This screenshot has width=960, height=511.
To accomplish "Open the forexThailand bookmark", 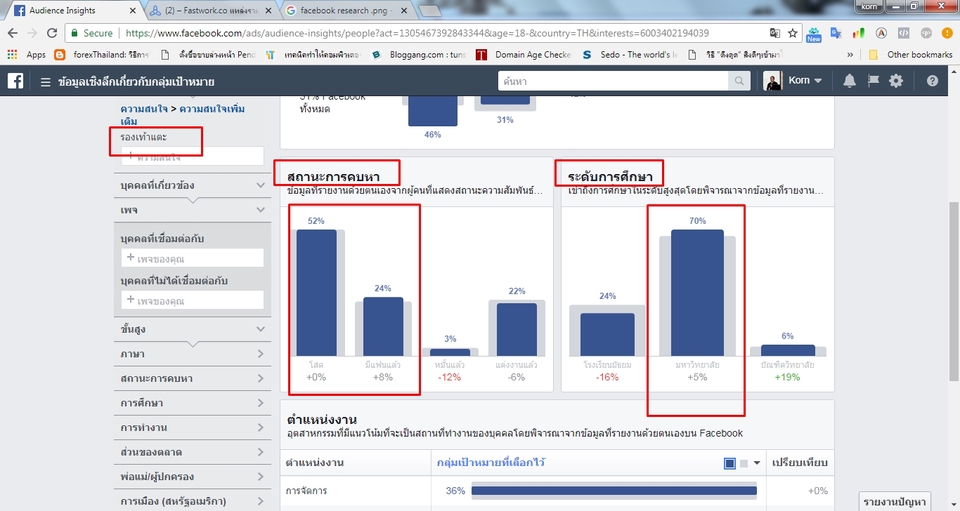I will click(x=101, y=54).
